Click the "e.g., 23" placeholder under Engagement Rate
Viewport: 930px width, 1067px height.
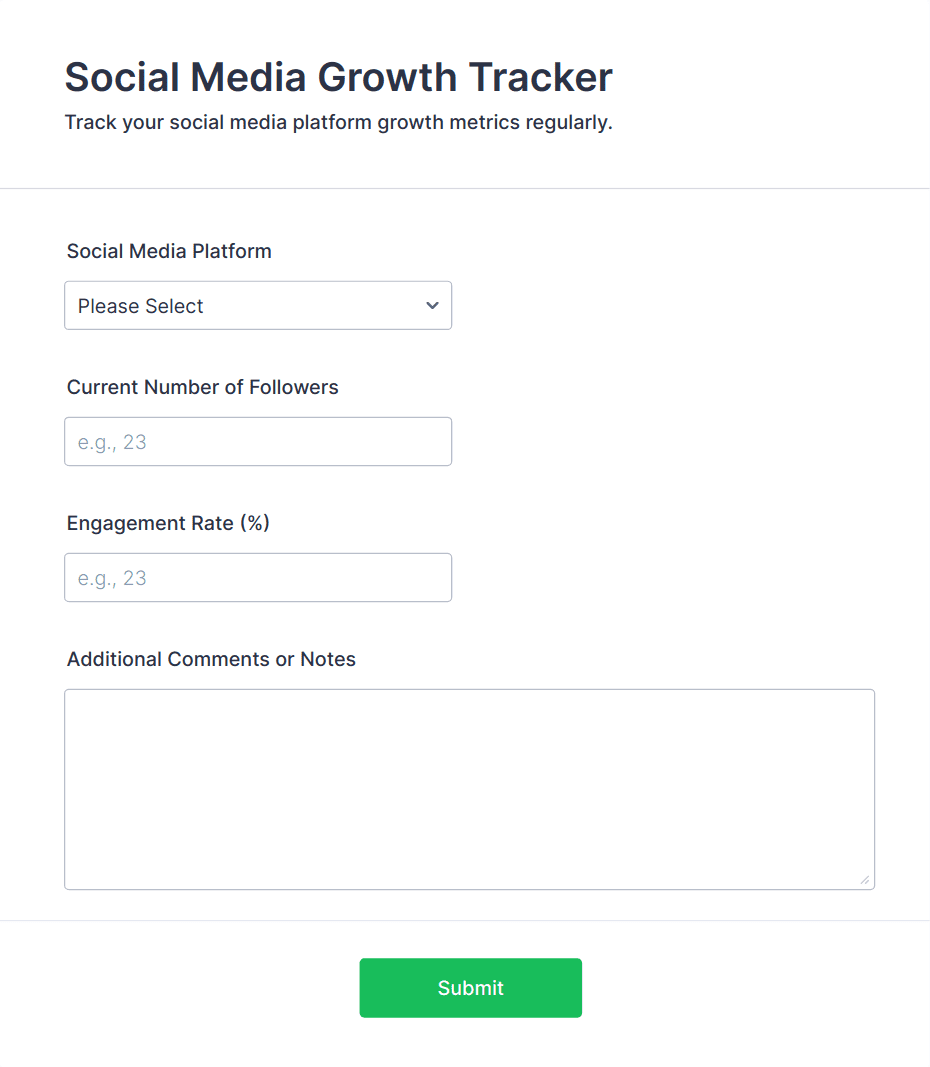(112, 578)
